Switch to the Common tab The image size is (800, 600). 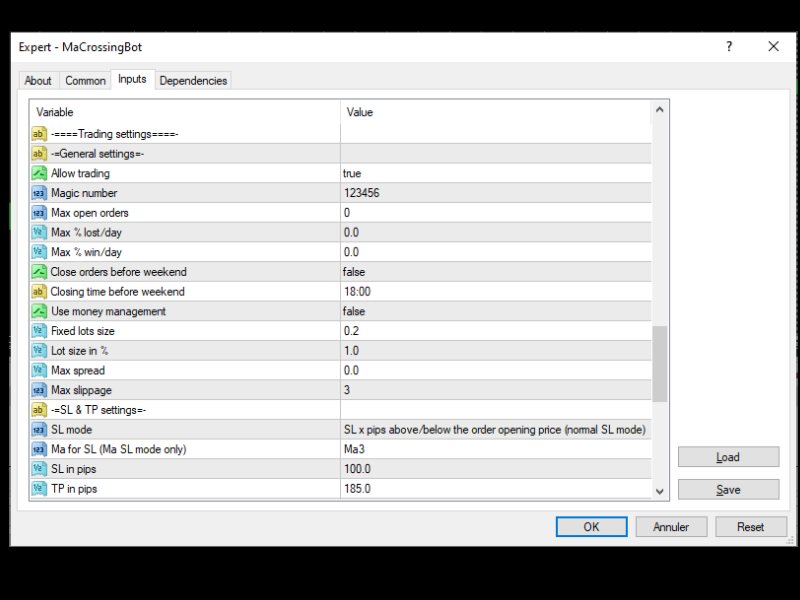pos(85,81)
